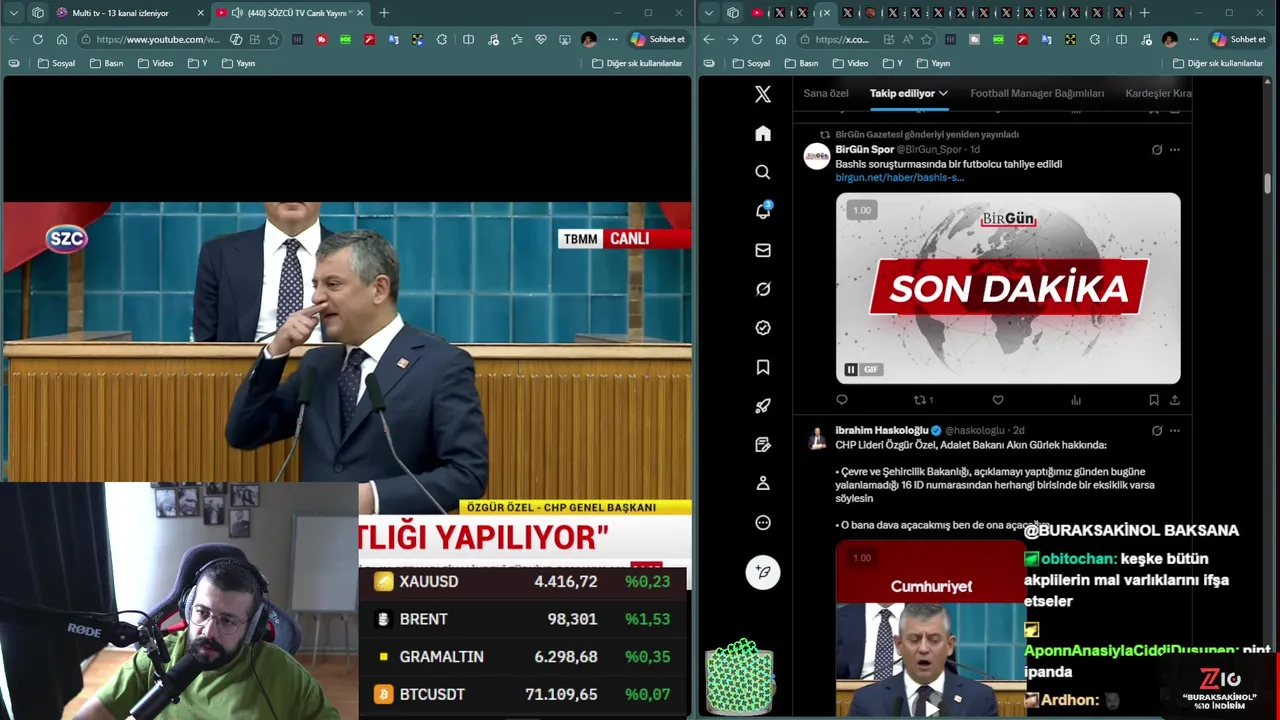
Task: Switch to the Kardeşler Kıra timeline tab
Action: tap(1158, 93)
